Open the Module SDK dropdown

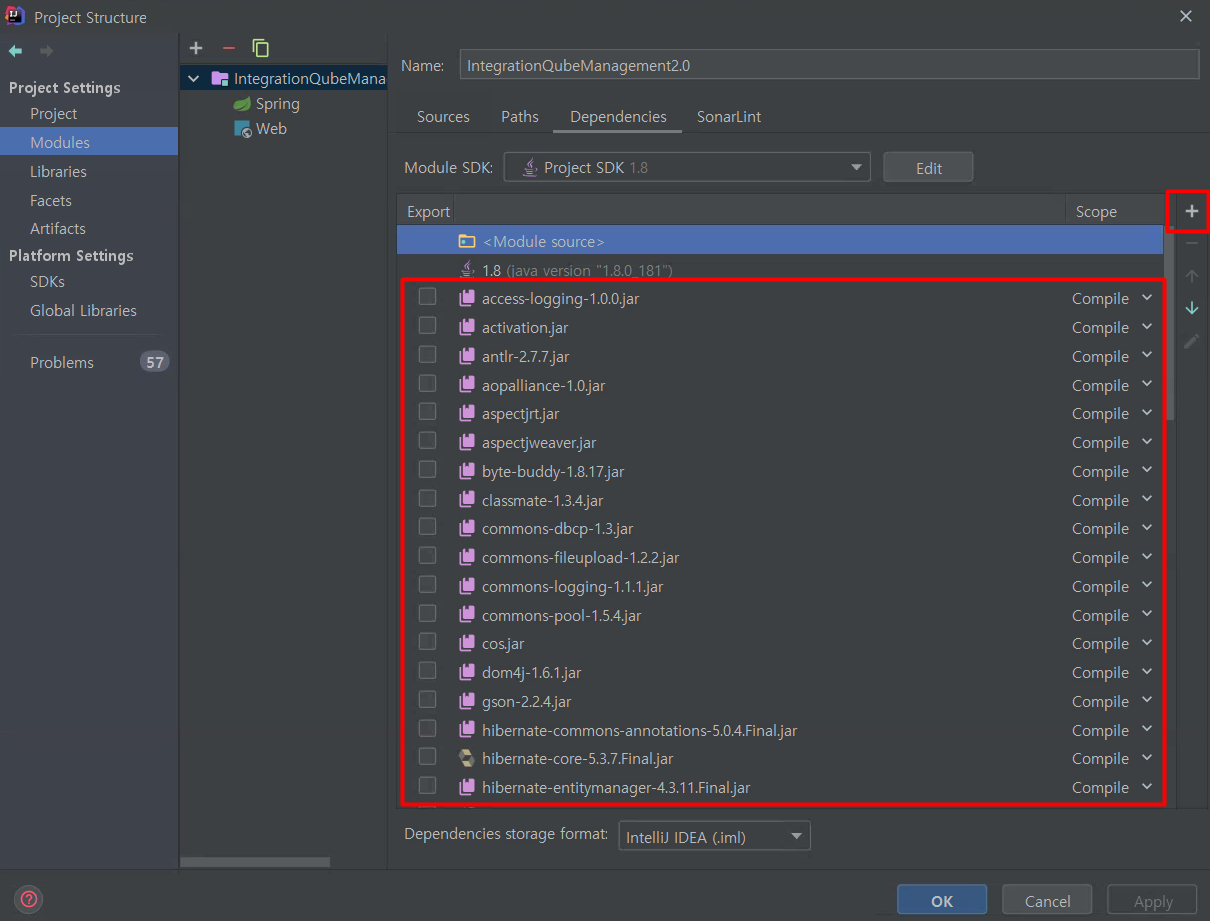click(686, 167)
